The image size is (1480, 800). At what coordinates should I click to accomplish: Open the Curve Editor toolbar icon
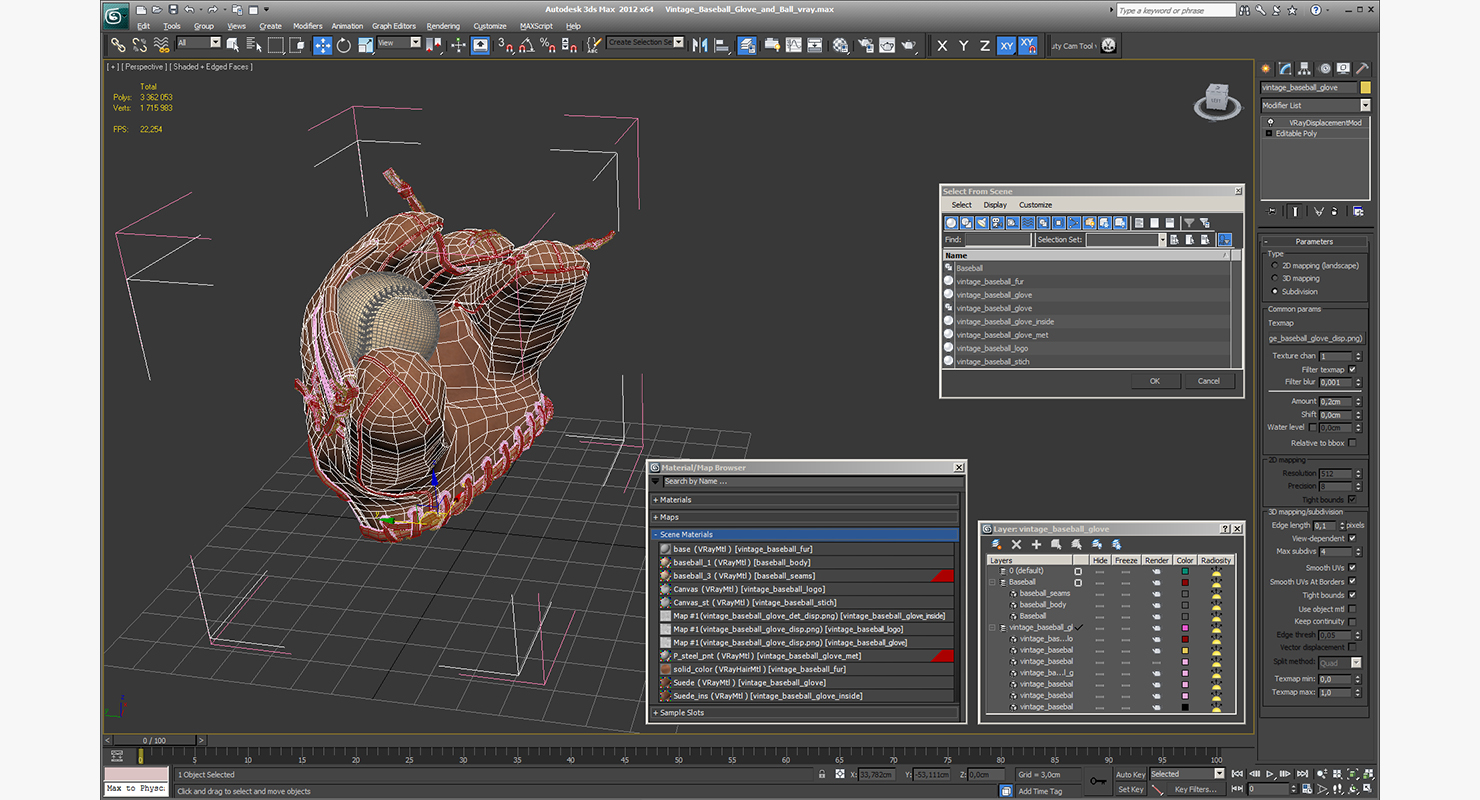[x=793, y=45]
